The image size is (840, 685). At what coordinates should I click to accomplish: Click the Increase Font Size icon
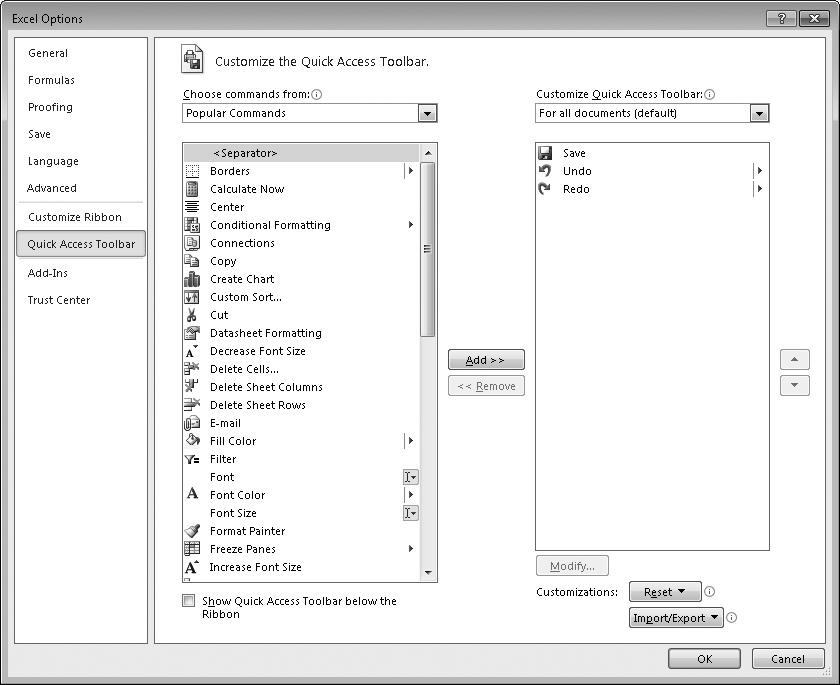click(192, 567)
